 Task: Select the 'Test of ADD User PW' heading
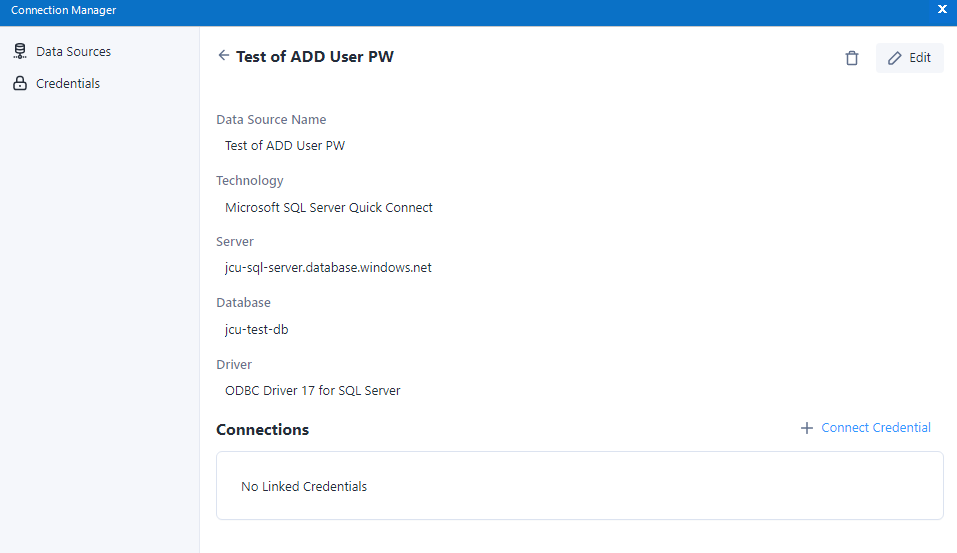315,57
